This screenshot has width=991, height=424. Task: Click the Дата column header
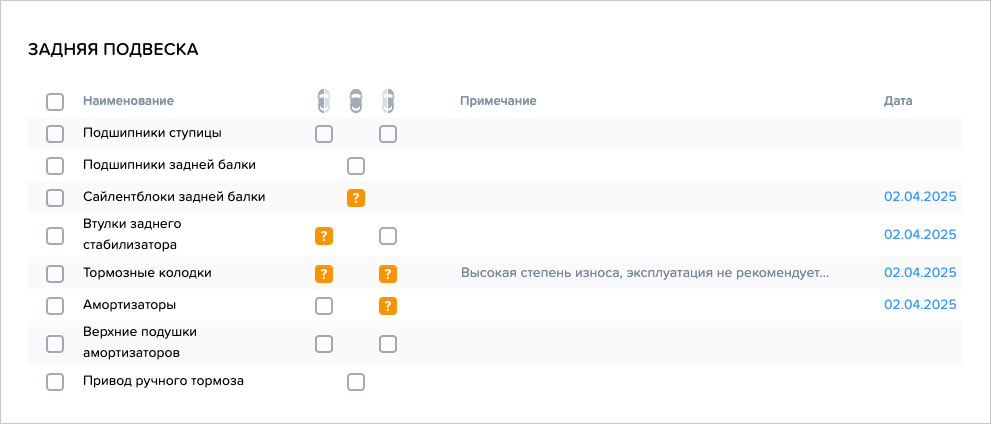[897, 101]
